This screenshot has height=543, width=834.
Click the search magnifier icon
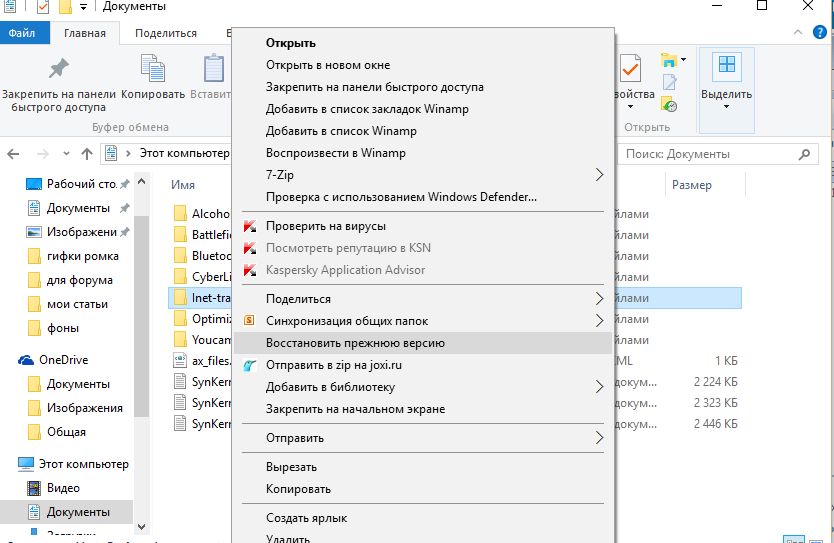click(806, 154)
